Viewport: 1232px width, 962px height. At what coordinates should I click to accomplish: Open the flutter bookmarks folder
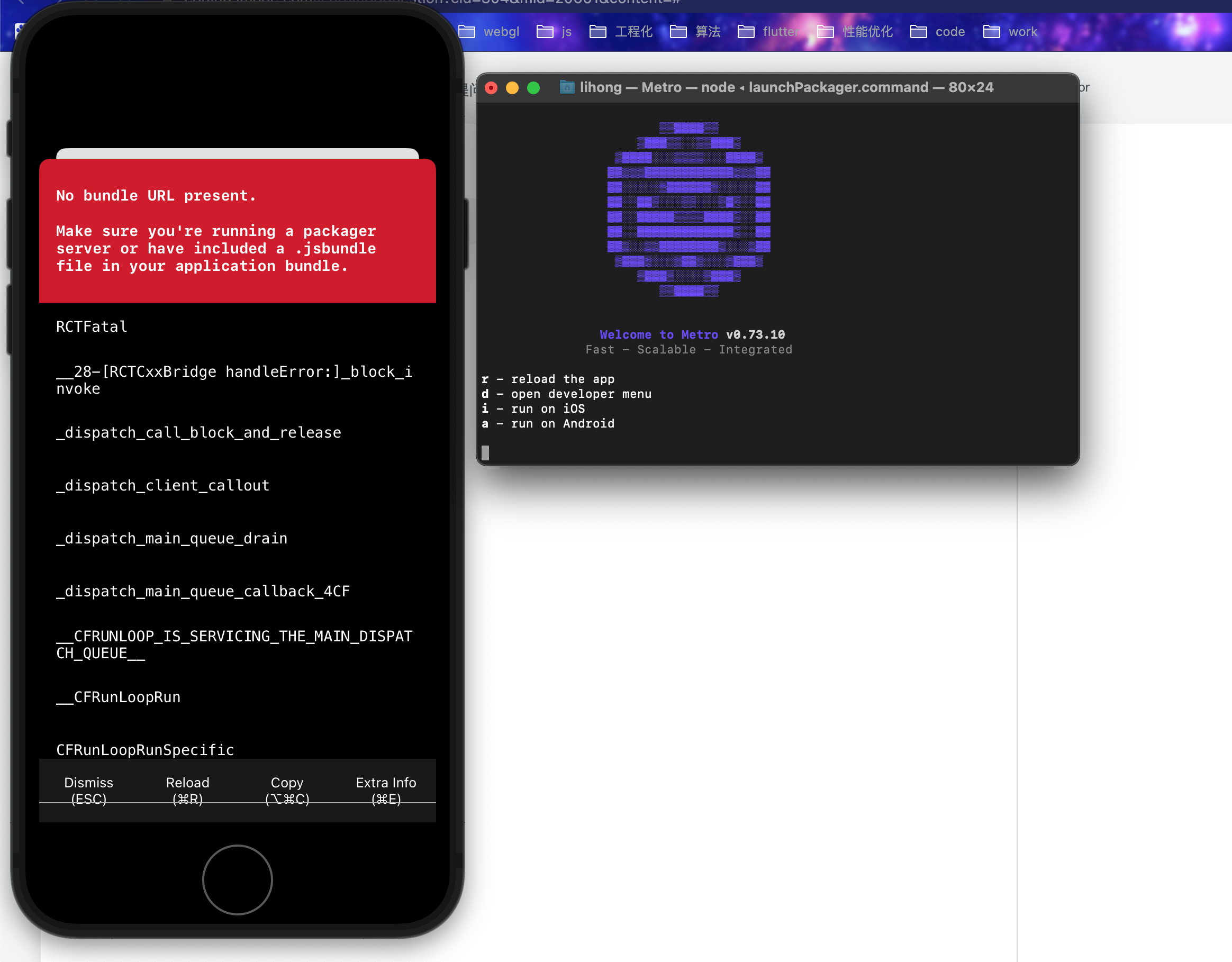click(x=768, y=32)
